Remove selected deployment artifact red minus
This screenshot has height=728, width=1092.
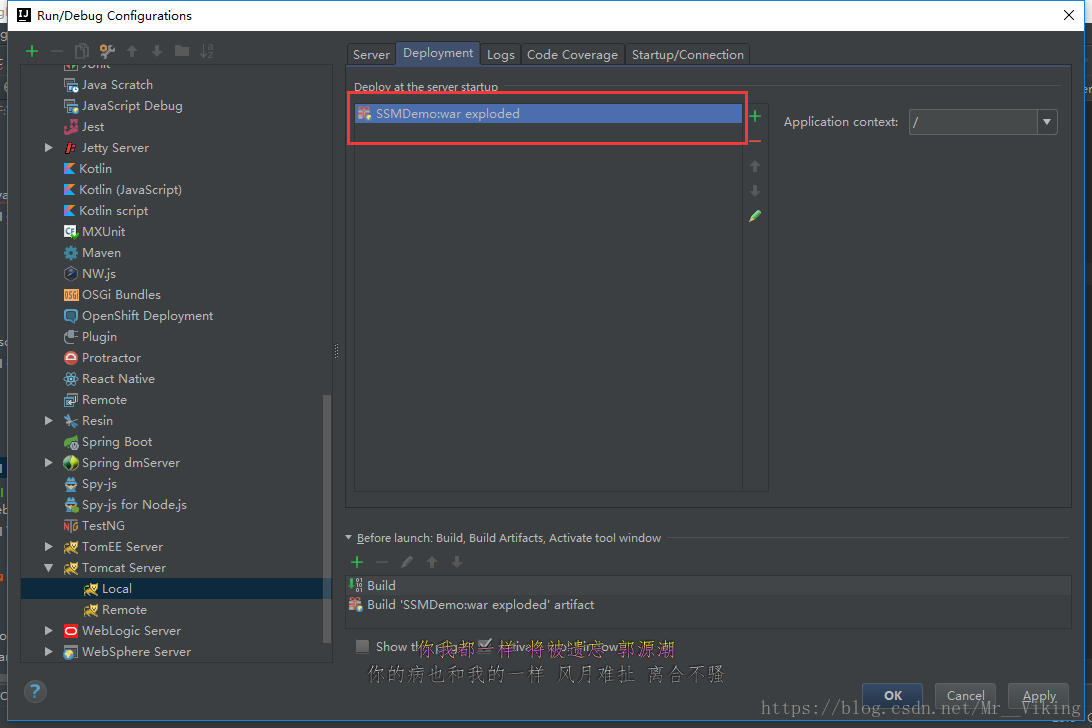[755, 141]
